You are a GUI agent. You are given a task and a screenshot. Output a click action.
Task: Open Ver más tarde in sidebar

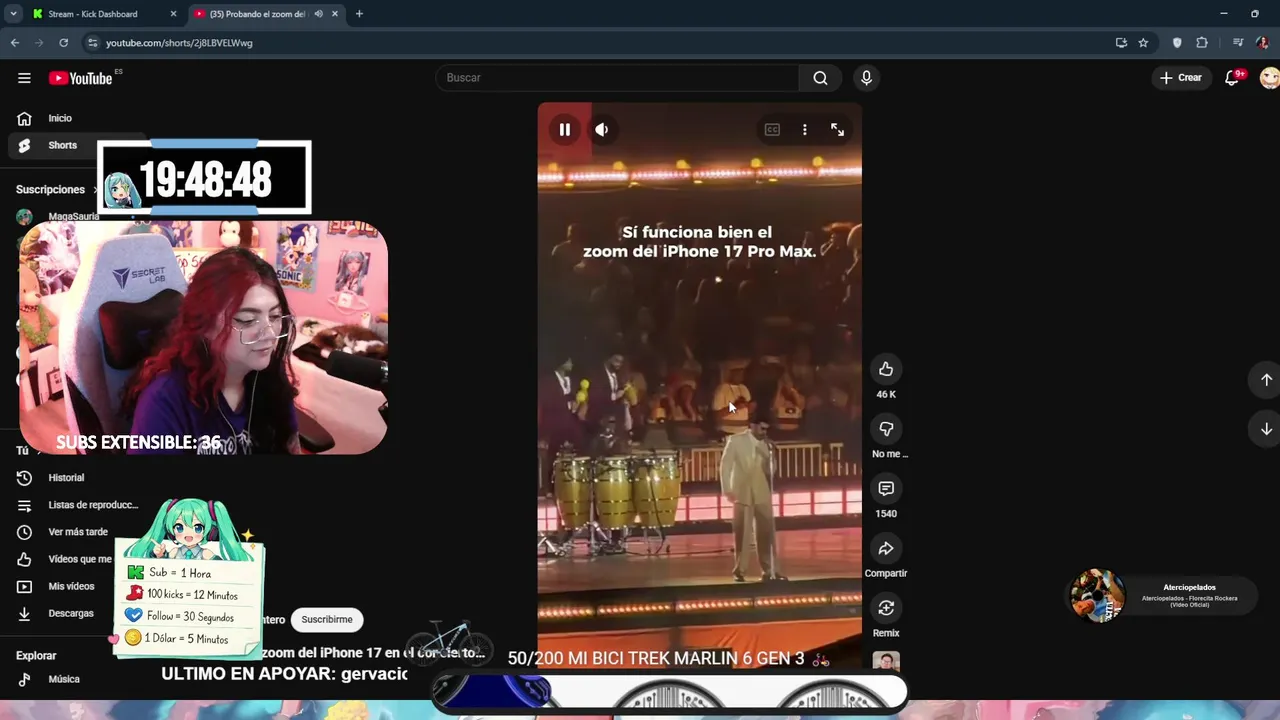coord(78,532)
